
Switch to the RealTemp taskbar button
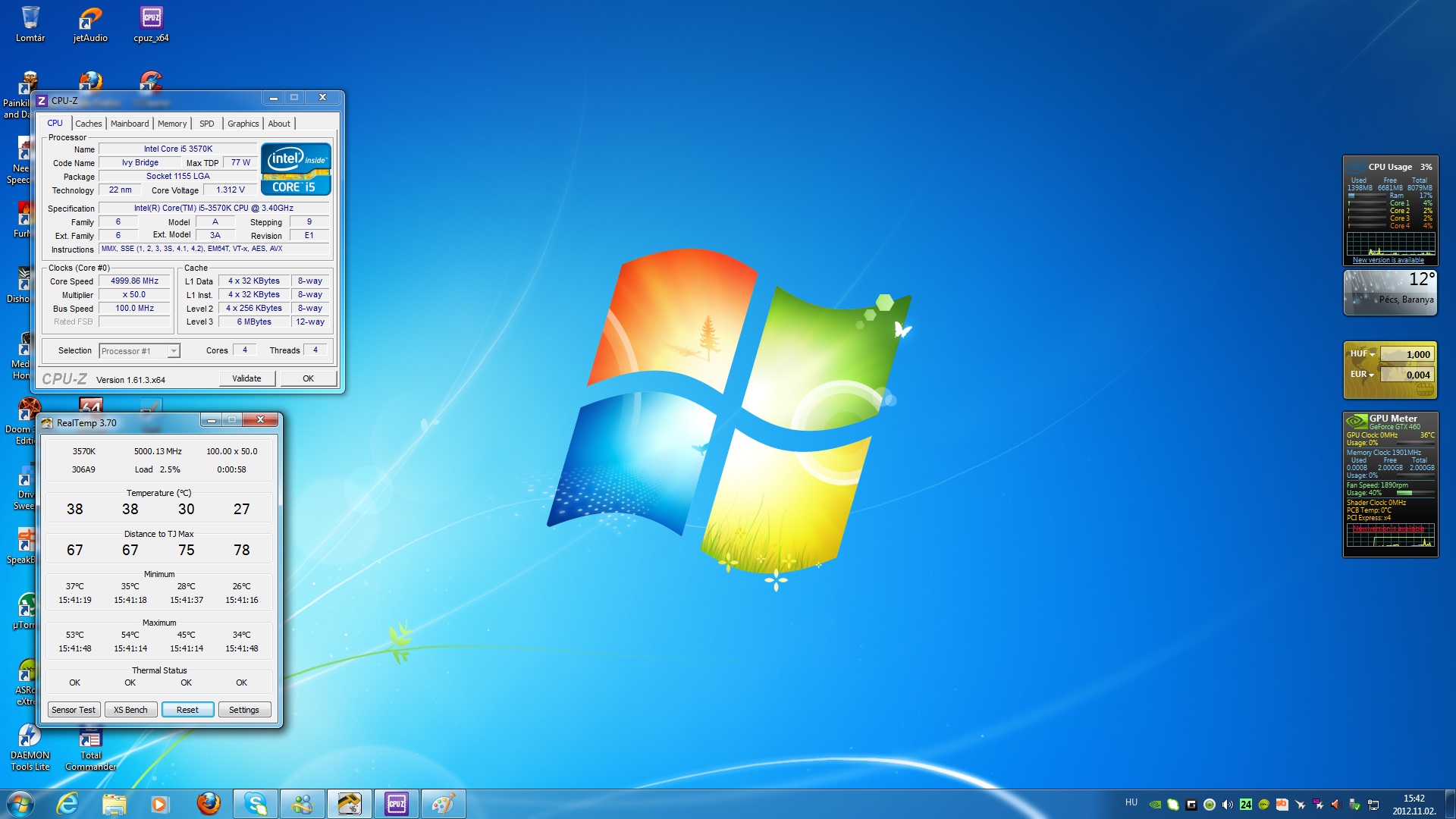tap(350, 804)
